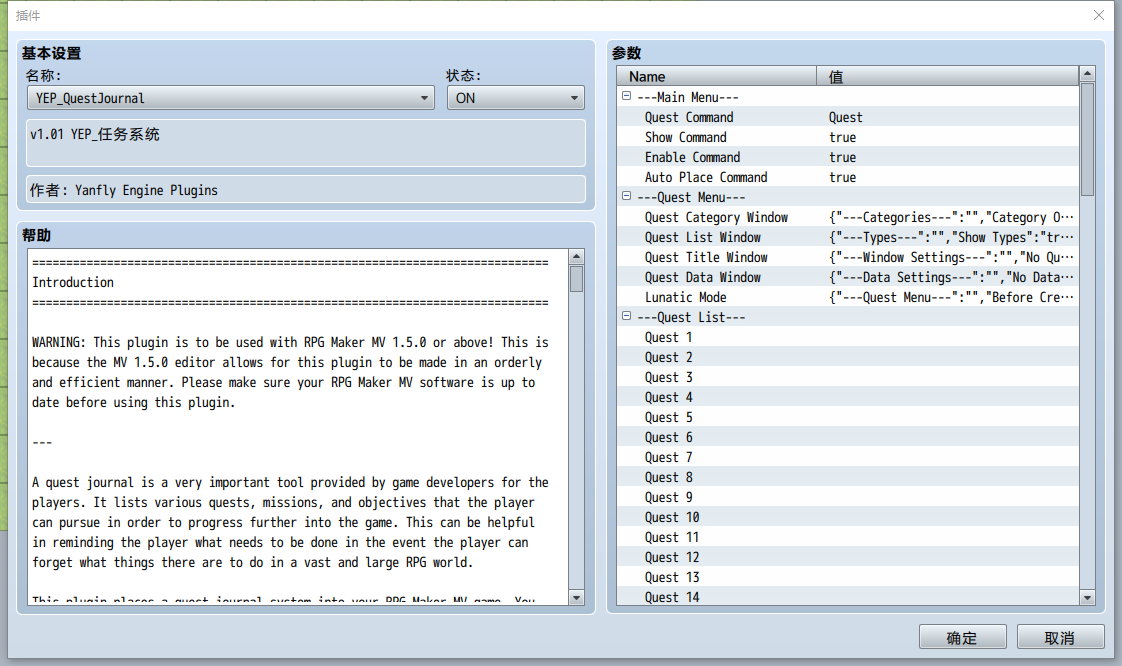Click the parameter list scrollbar thumb
This screenshot has width=1122, height=666.
coord(1087,139)
